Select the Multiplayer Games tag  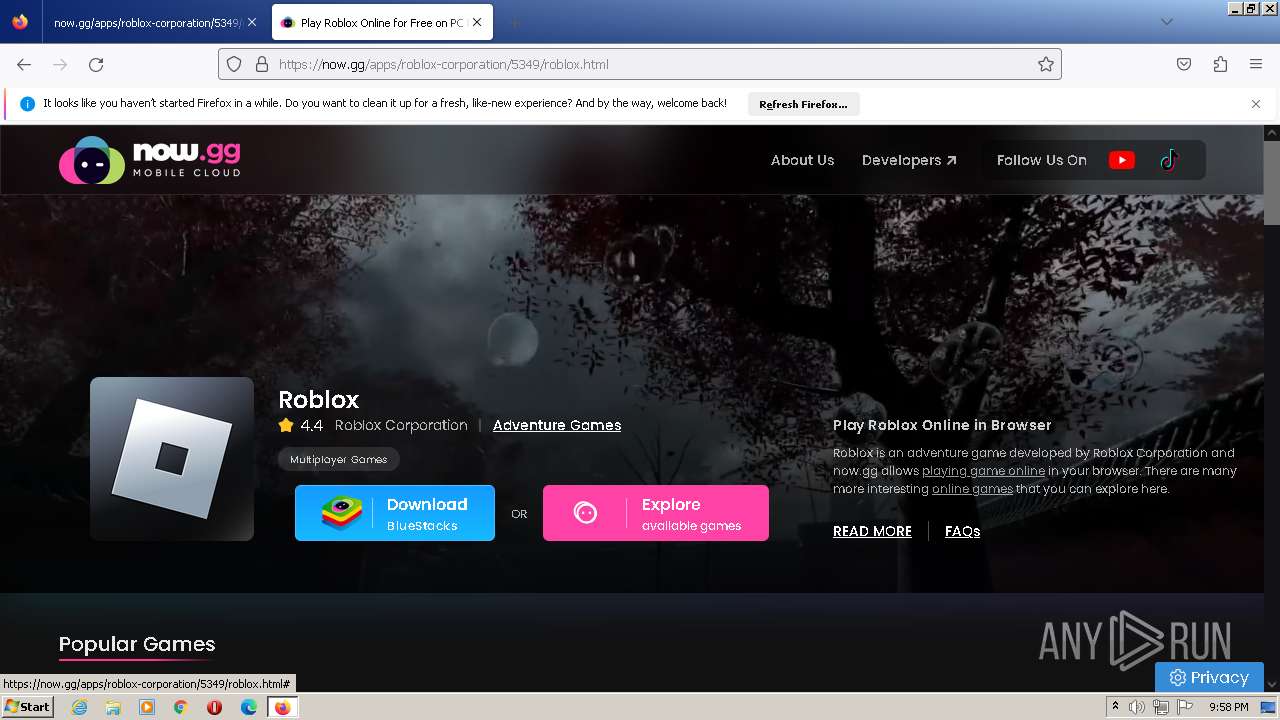[x=339, y=459]
